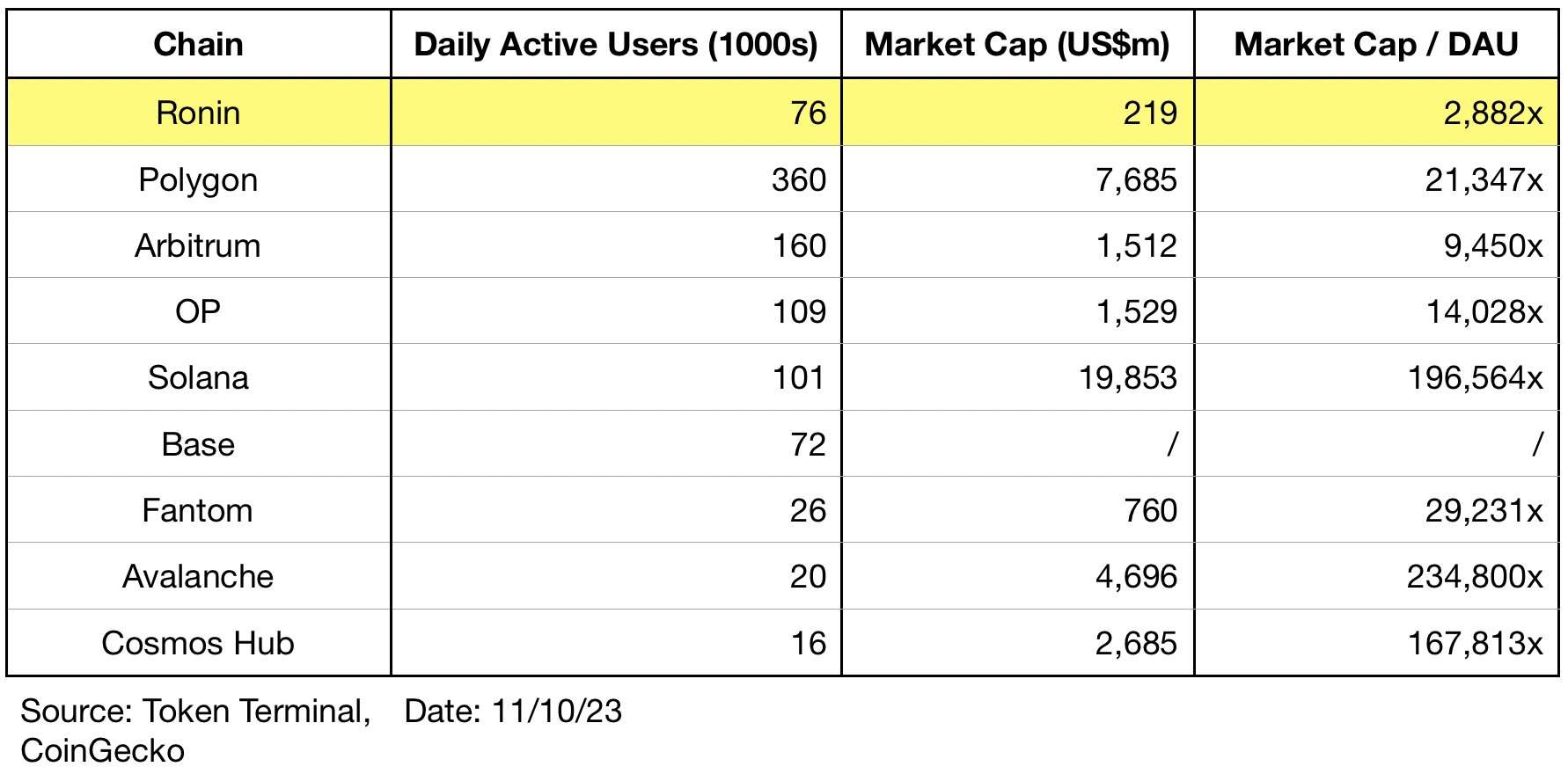
Task: Click the Date: 11/10/23 label
Action: [513, 711]
